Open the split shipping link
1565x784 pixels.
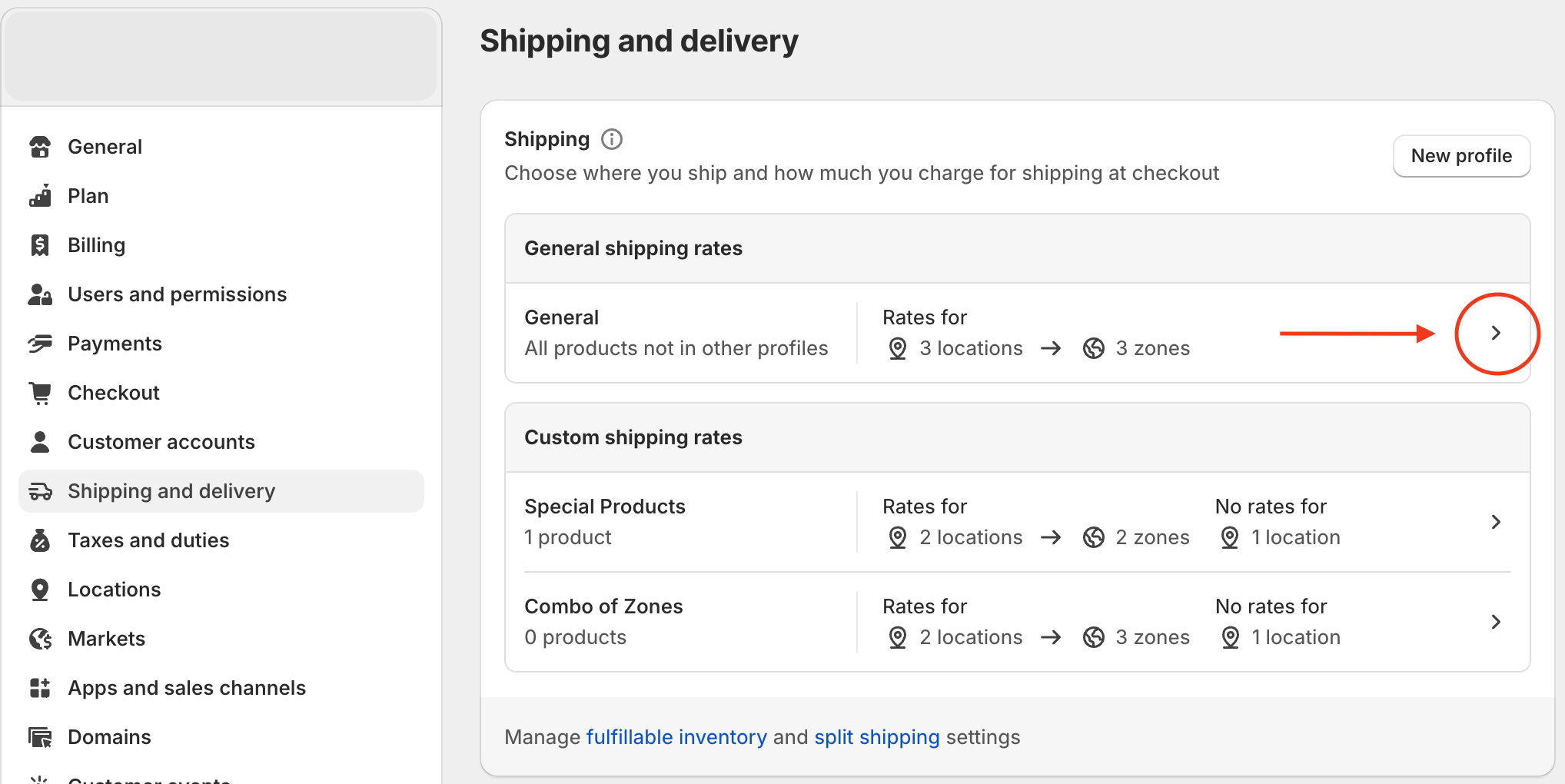click(876, 737)
